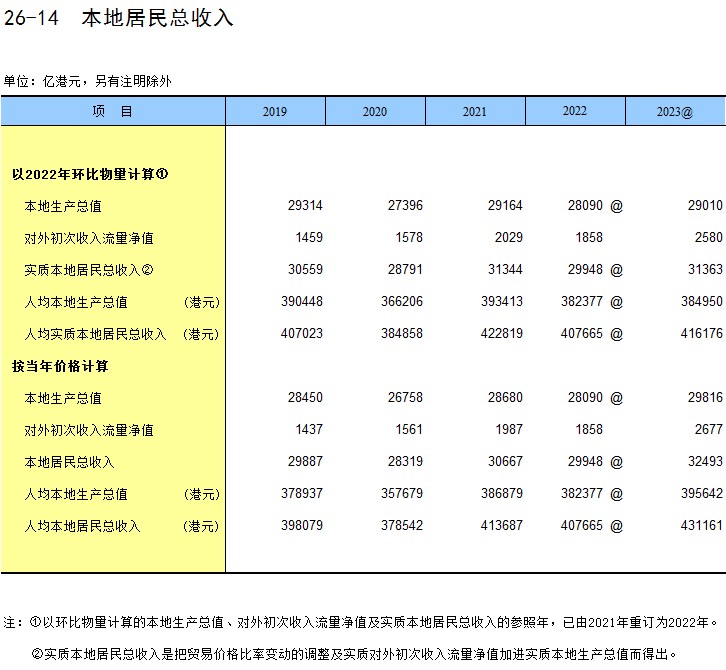Select the cell showing 29887

305,462
